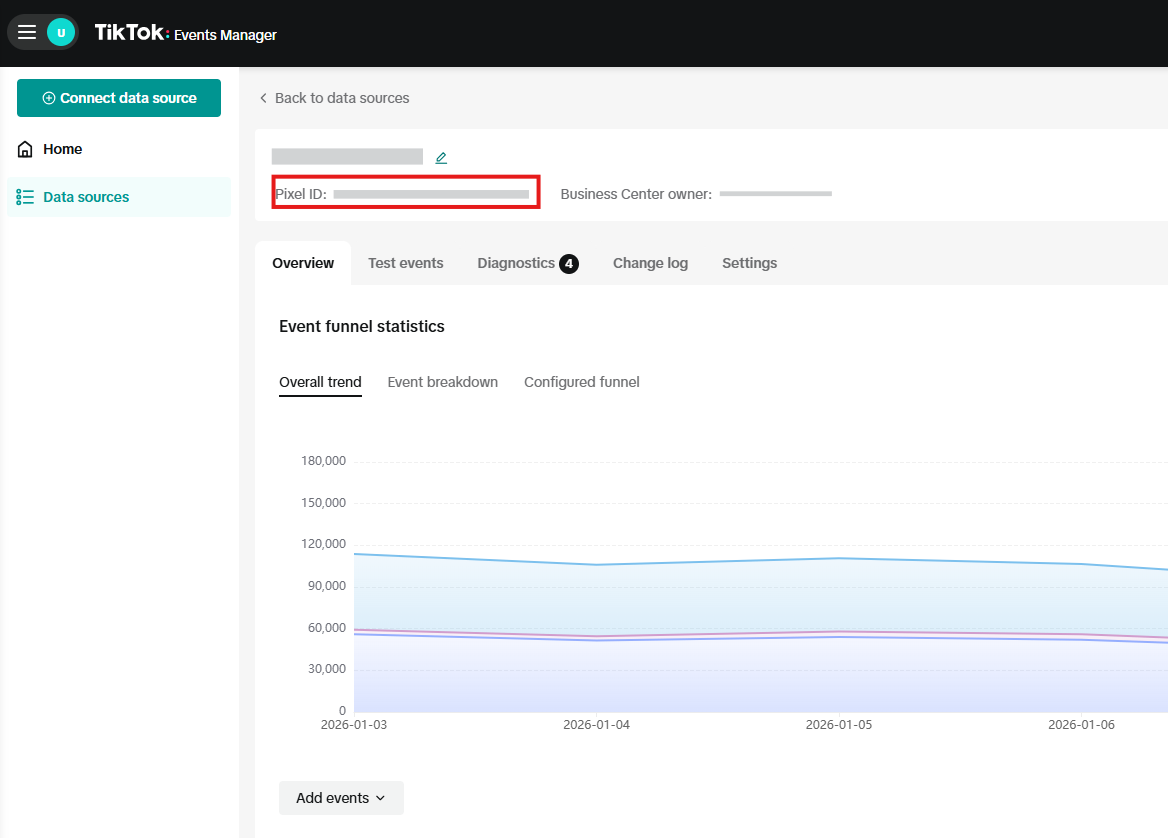Switch to the Change log tab

[650, 263]
